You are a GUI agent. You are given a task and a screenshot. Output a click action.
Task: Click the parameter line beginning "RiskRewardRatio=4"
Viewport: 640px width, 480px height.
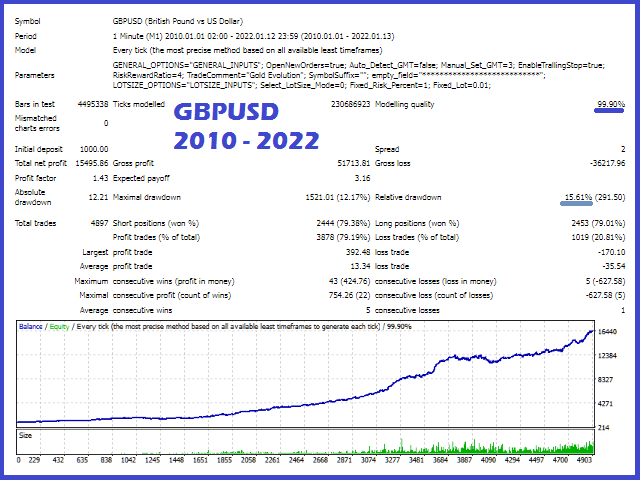coord(329,75)
